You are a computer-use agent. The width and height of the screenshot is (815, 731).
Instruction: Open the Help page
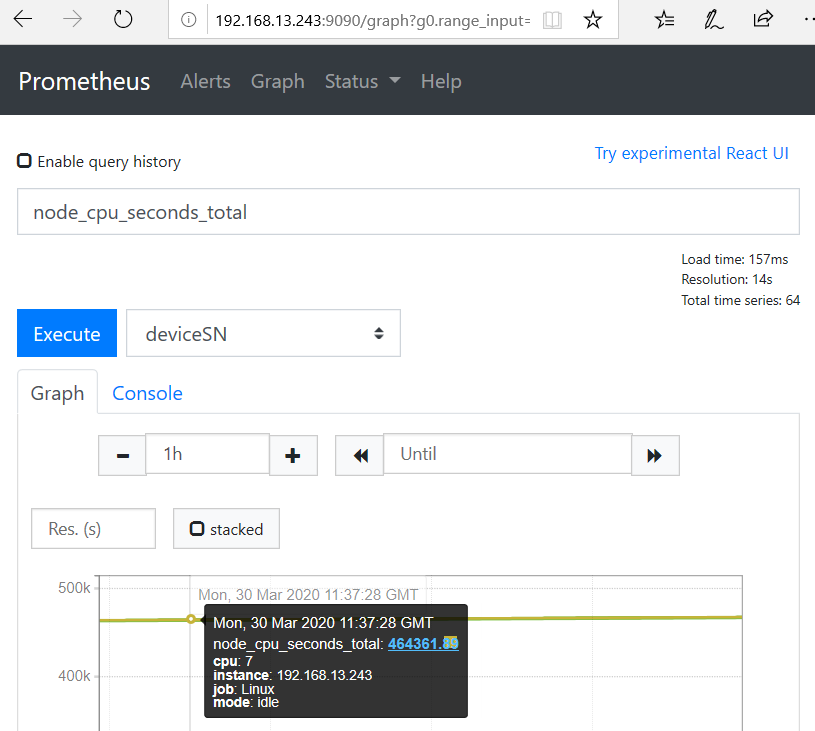point(441,81)
